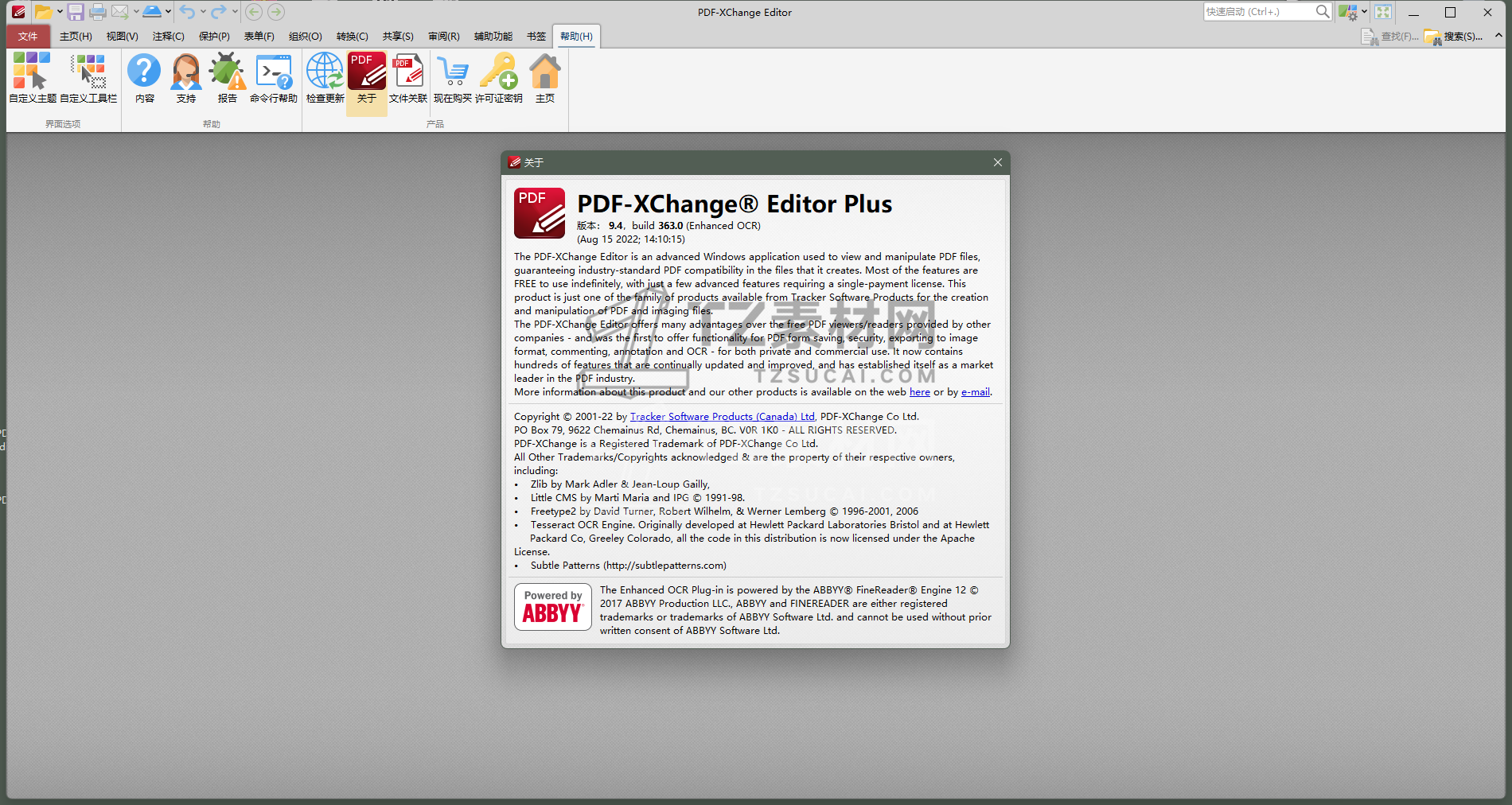Image resolution: width=1512 pixels, height=805 pixels.
Task: Click 检查更新 check for updates
Action: (x=325, y=78)
